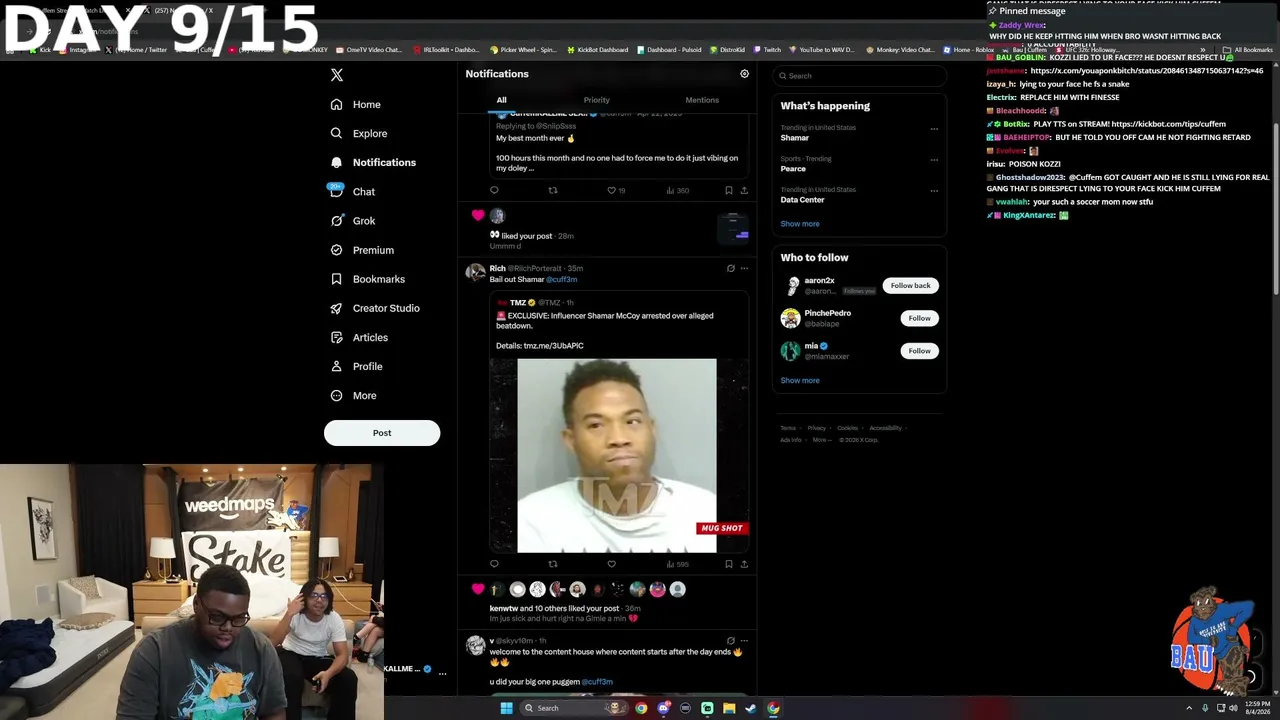The height and width of the screenshot is (720, 1280).
Task: Open the DistroKid bookmark
Action: point(727,50)
